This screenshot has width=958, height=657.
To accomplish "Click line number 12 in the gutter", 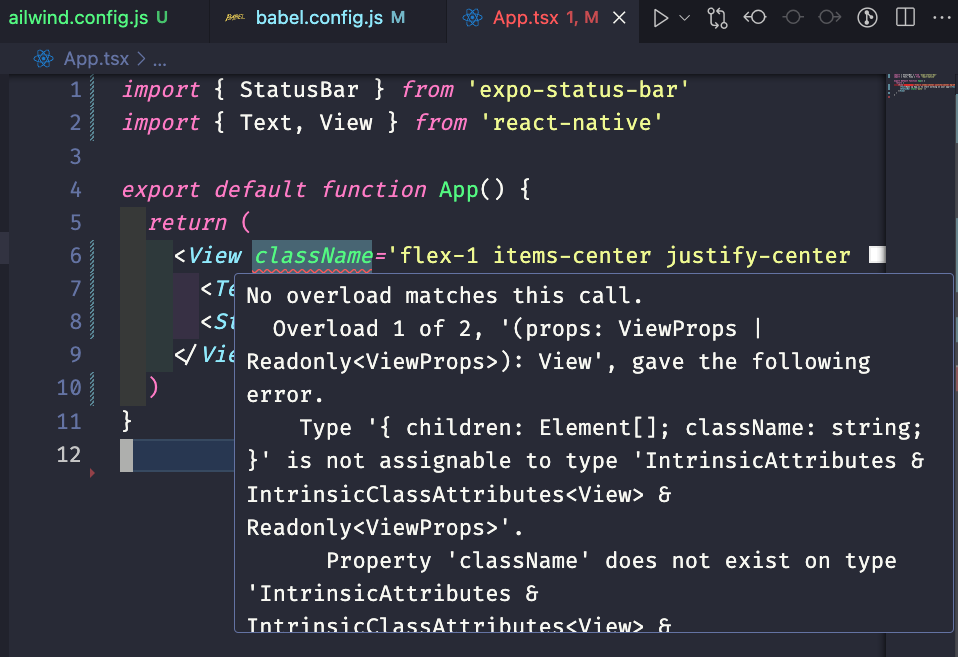I will (68, 454).
